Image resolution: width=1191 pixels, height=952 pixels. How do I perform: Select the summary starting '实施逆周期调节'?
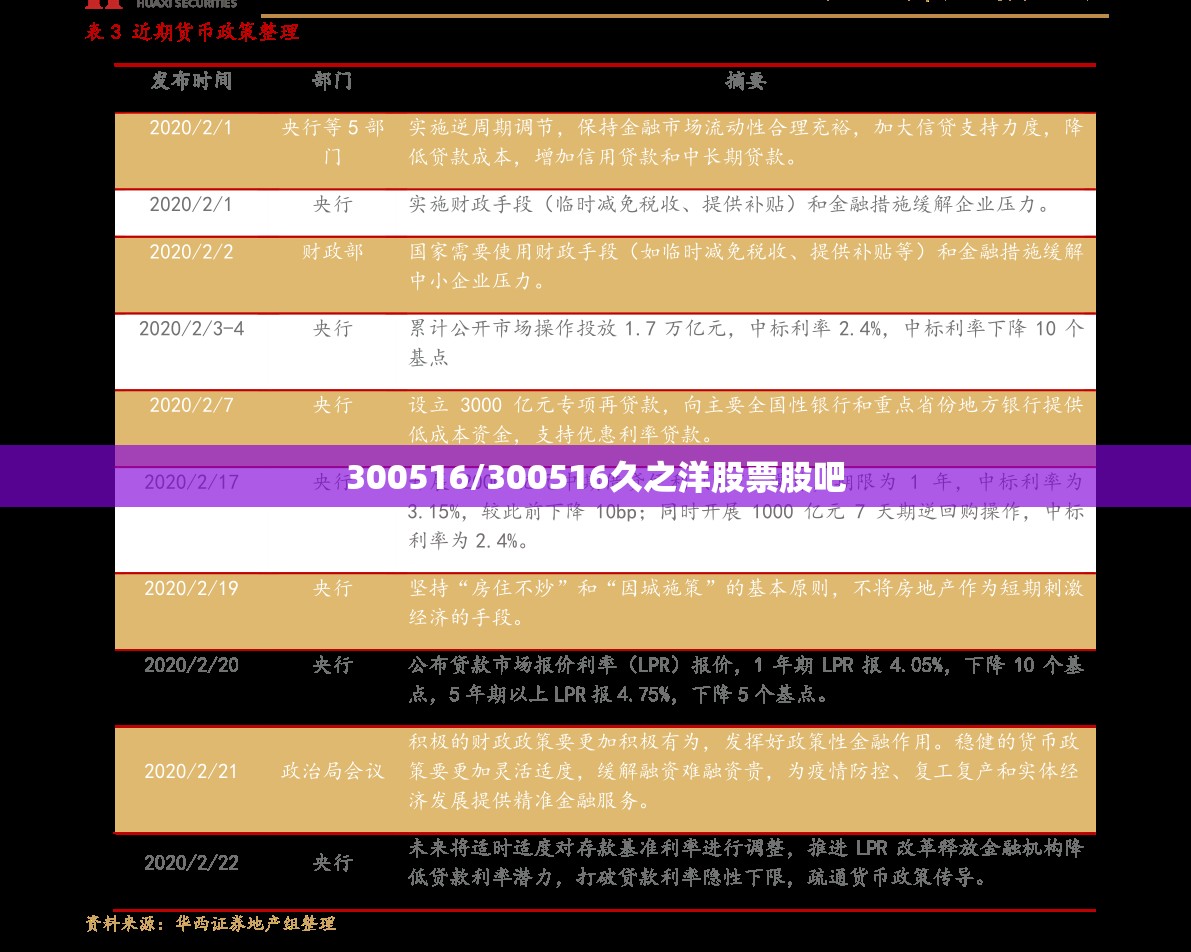click(745, 142)
